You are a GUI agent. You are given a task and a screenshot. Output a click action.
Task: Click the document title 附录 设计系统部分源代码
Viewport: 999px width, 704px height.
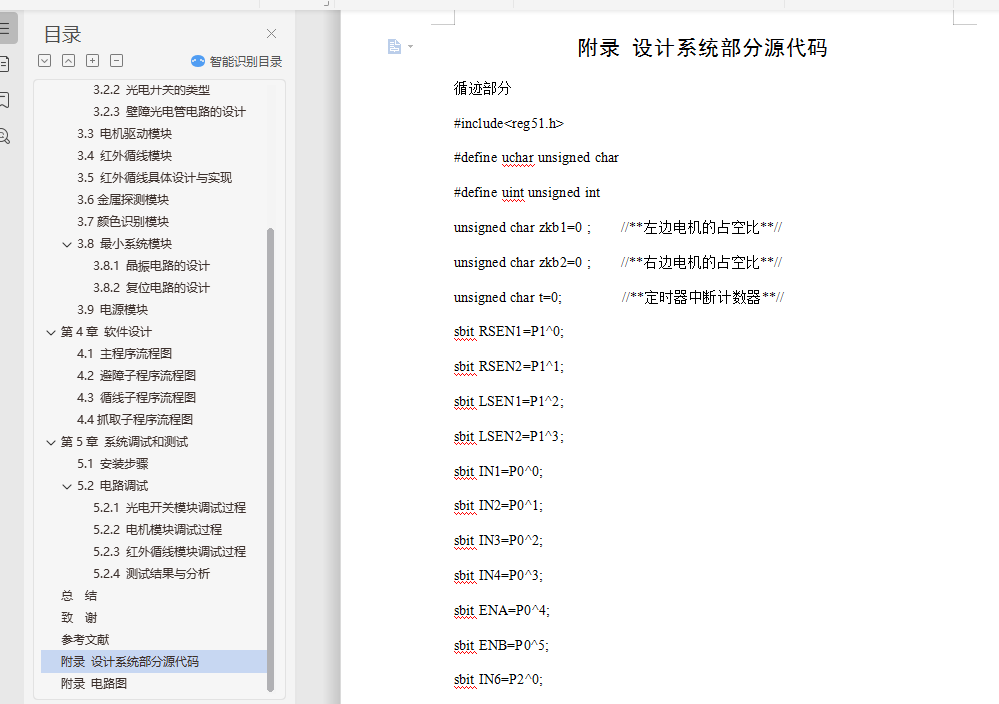pos(702,48)
